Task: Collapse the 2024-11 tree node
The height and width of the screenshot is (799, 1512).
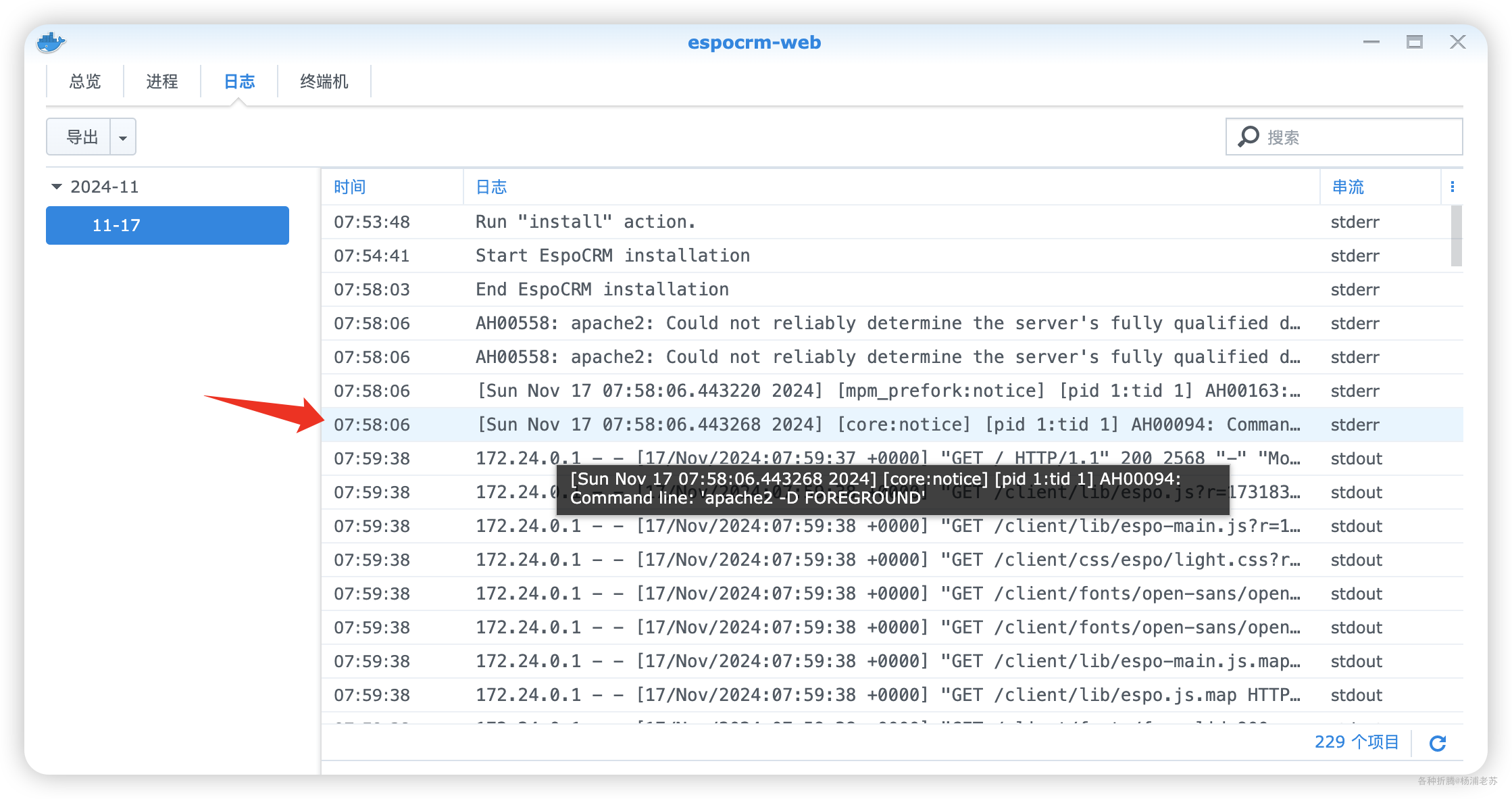Action: tap(57, 187)
